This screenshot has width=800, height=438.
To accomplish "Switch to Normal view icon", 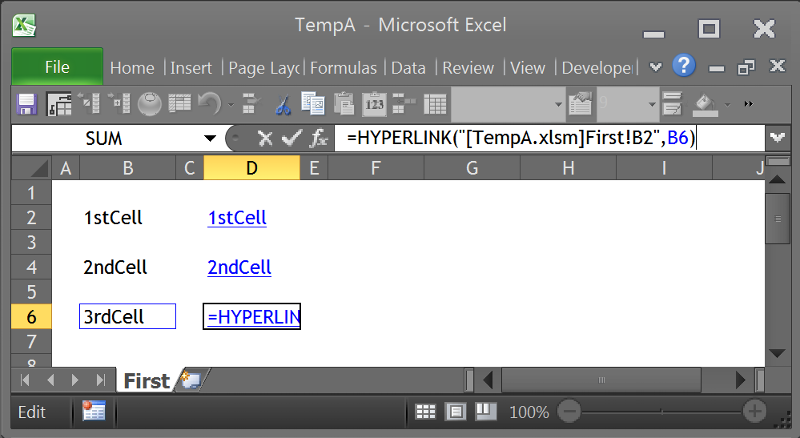I will coord(426,411).
